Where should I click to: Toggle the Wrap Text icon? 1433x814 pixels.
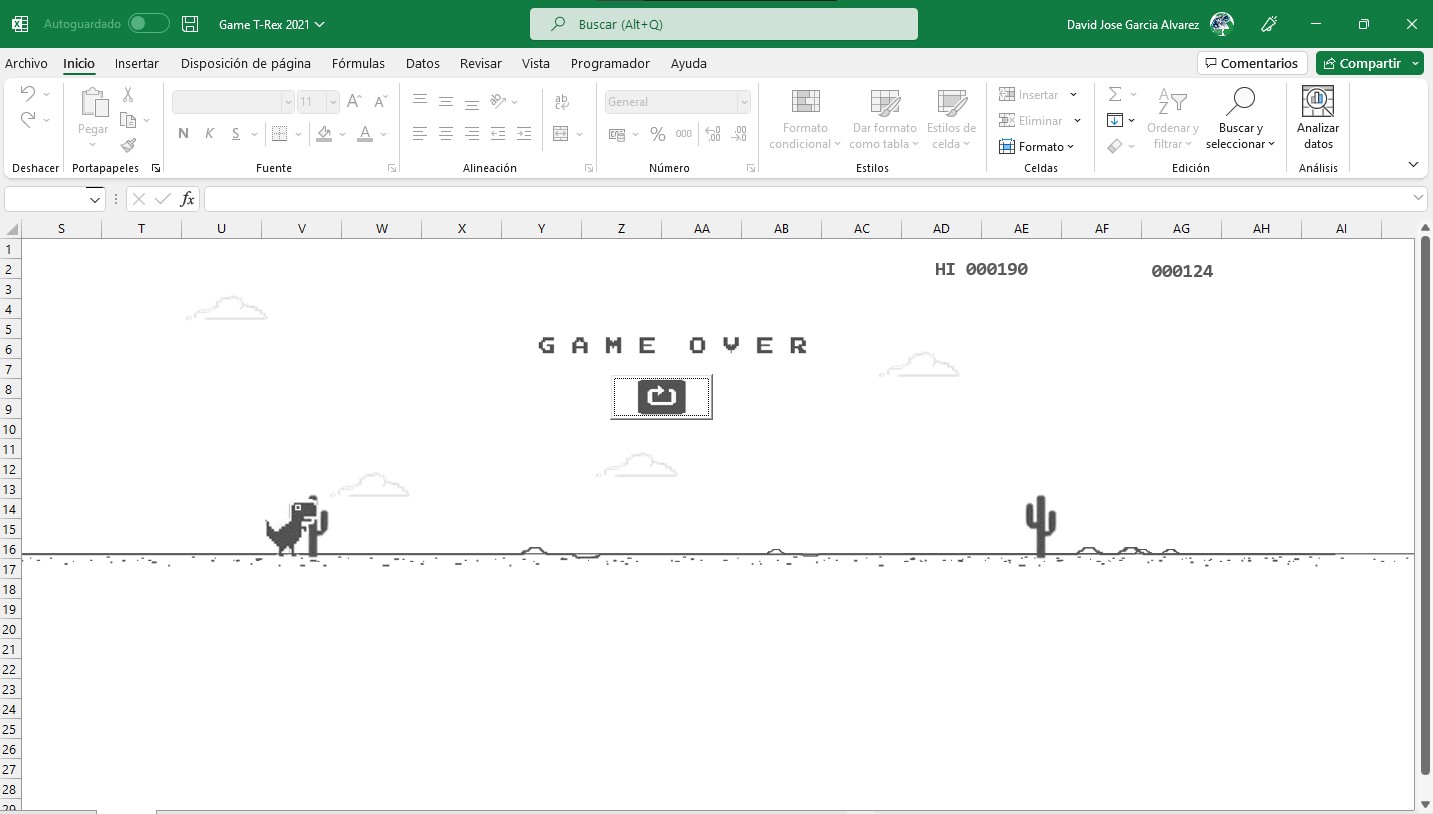coord(561,101)
